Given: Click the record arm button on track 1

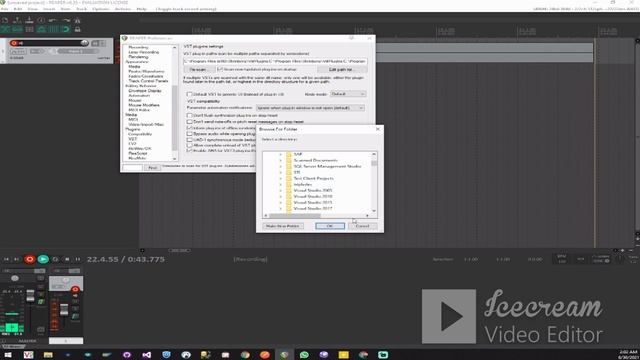Looking at the screenshot, I should 14,43.
